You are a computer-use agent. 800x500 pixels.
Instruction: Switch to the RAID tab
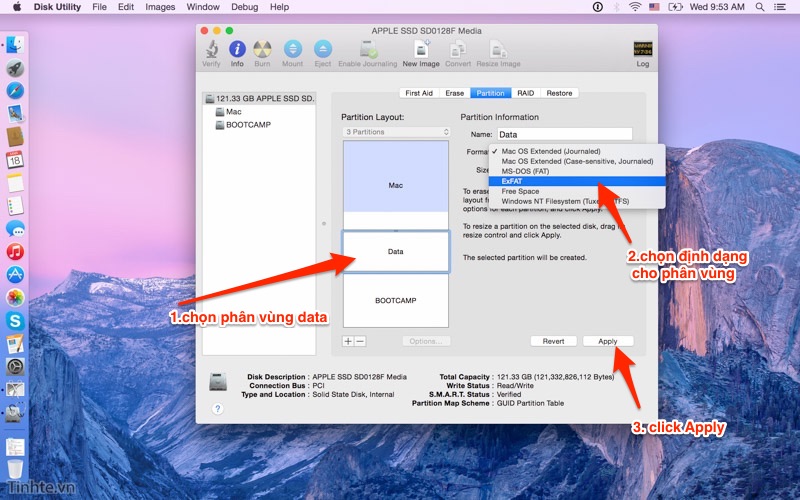pyautogui.click(x=526, y=93)
